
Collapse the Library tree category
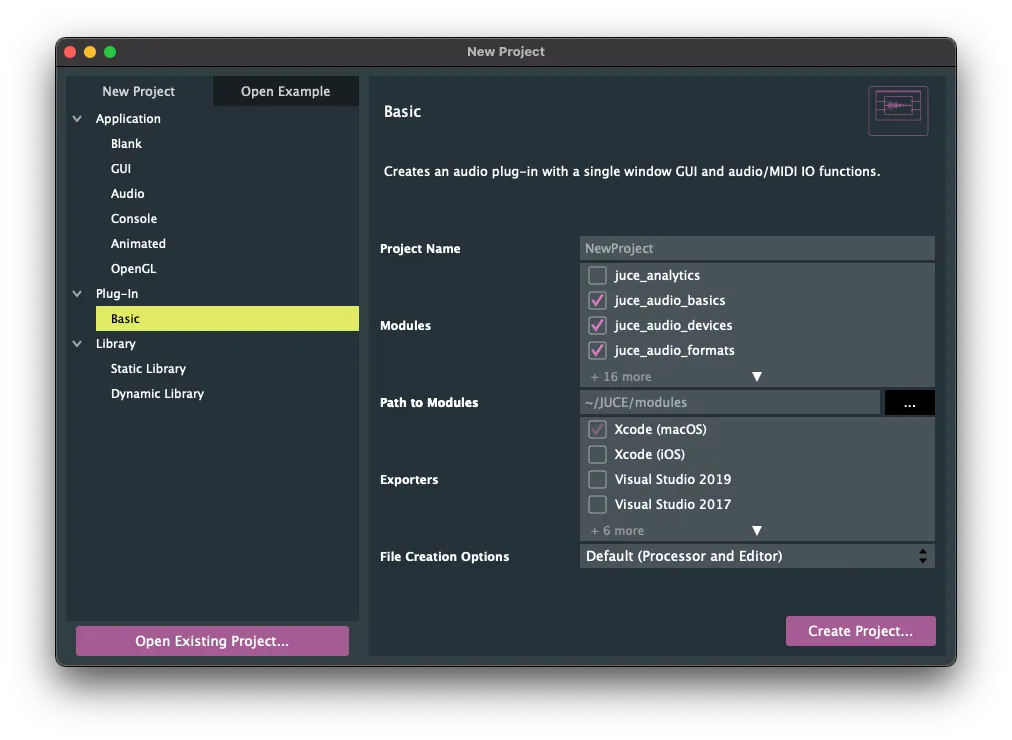pos(77,344)
